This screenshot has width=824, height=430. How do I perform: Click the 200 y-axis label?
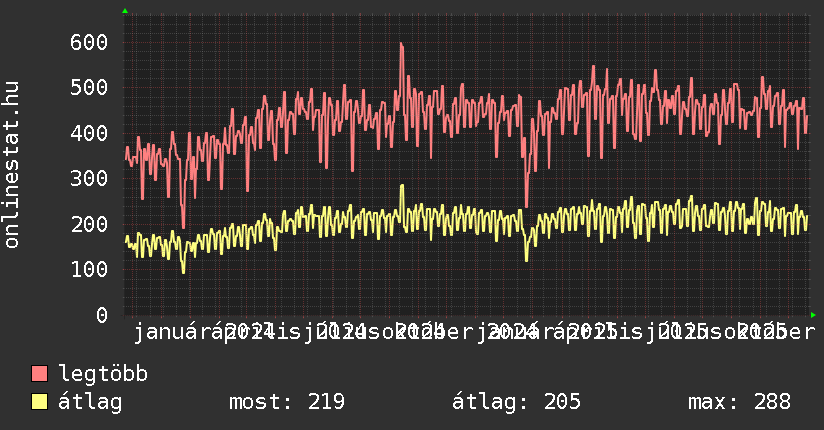(89, 224)
